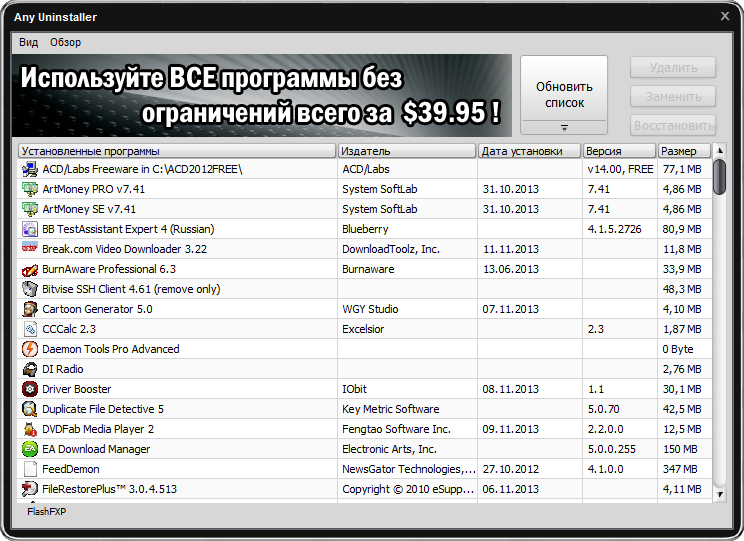
Task: Click the Bitvise SSH Client icon
Action: click(x=30, y=289)
